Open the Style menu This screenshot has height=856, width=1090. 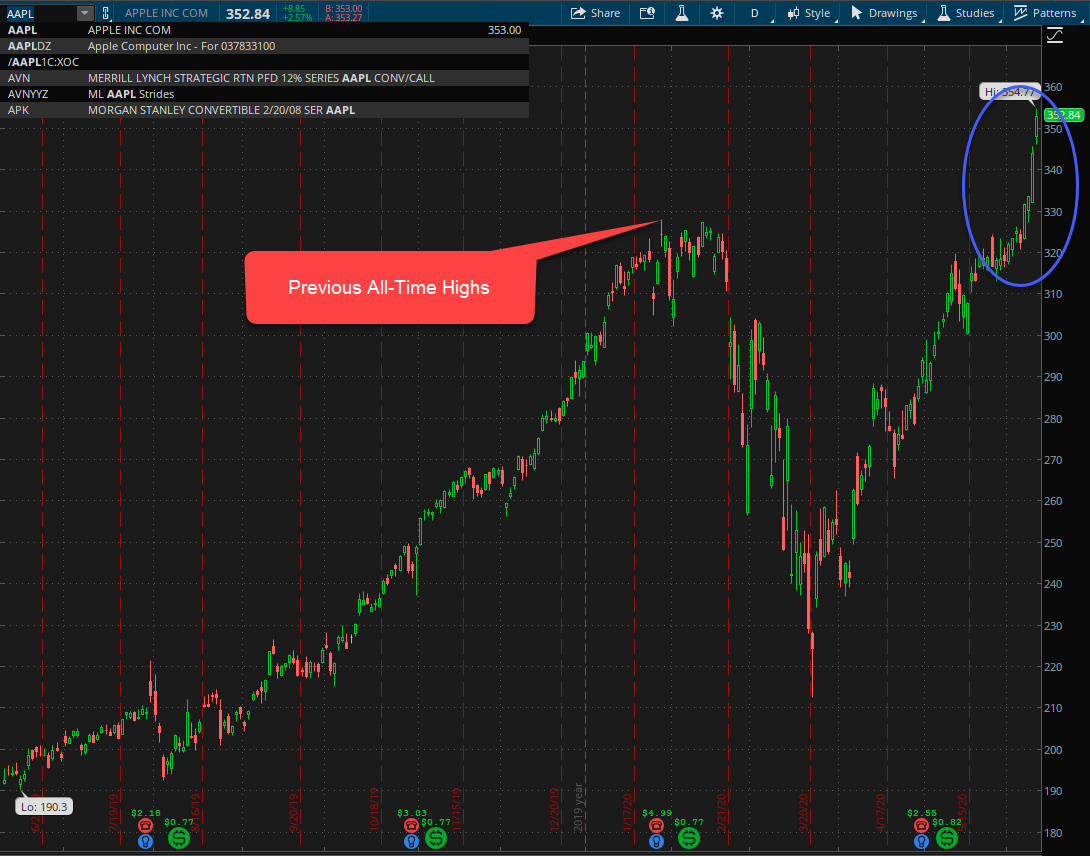pos(808,13)
